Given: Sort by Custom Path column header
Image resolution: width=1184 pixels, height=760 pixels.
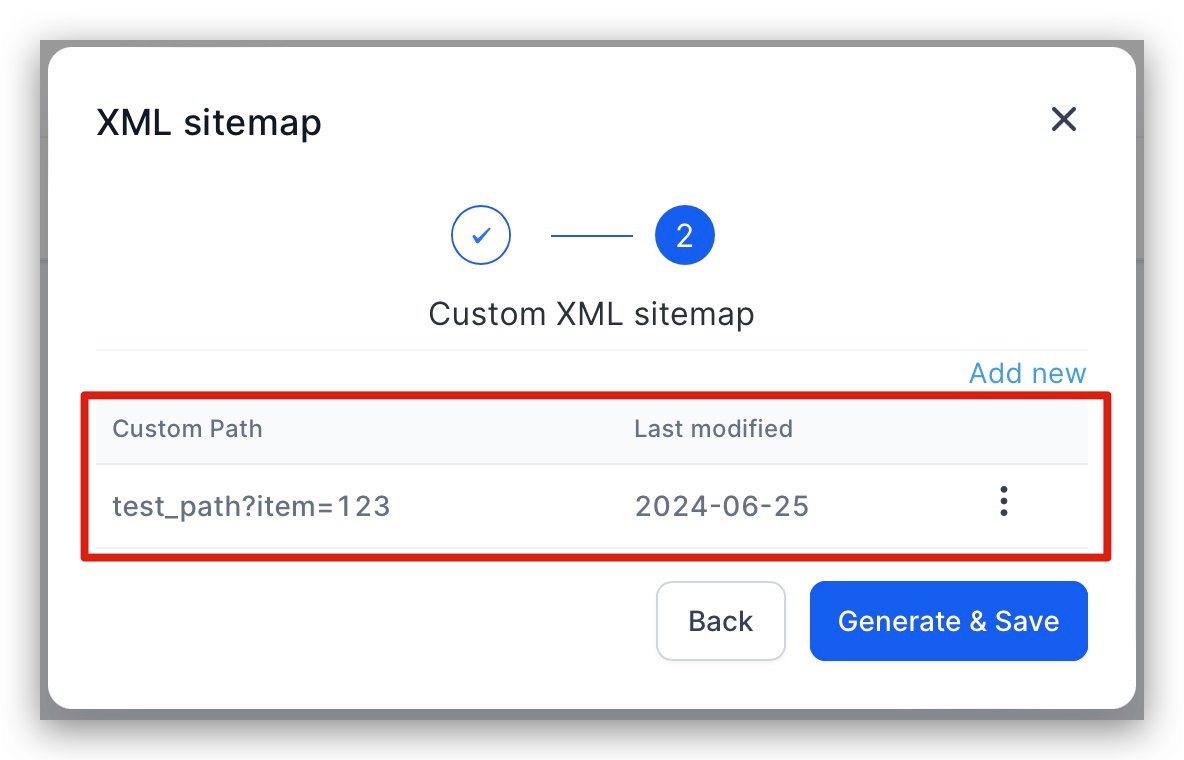Looking at the screenshot, I should 187,429.
